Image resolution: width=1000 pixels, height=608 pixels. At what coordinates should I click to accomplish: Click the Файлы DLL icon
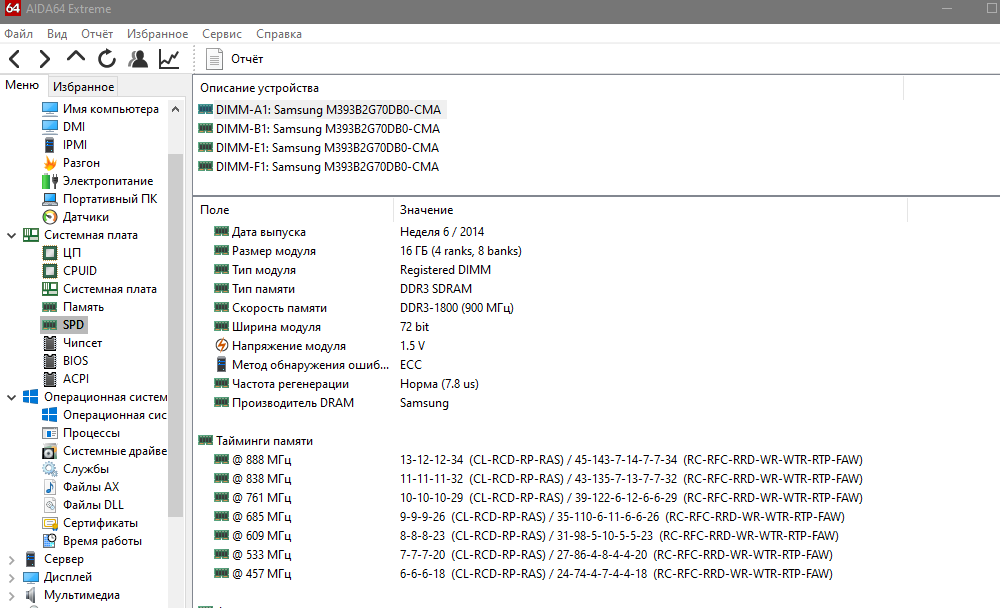(50, 505)
